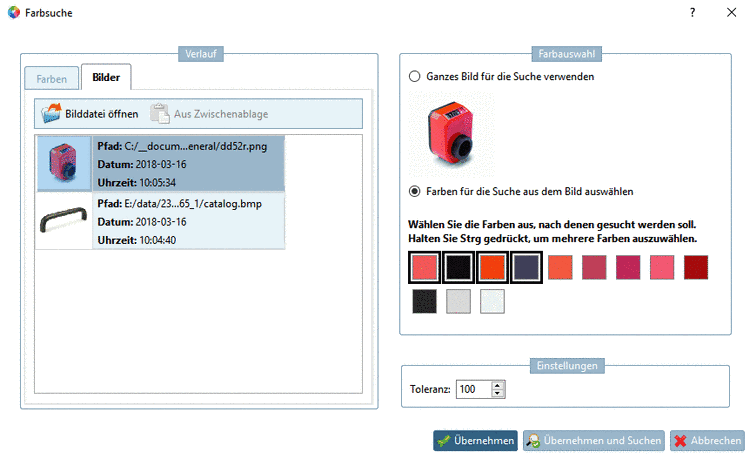The width and height of the screenshot is (750, 459).
Task: Click the help question mark in title bar
Action: (692, 12)
